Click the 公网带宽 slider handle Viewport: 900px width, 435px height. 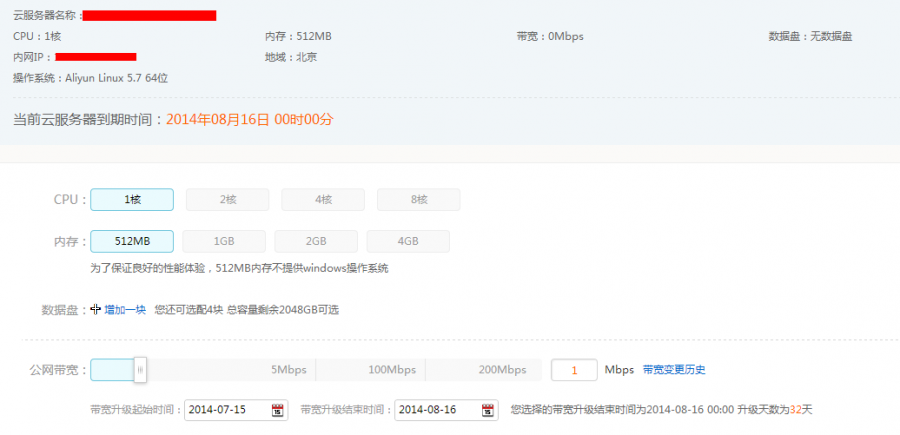pyautogui.click(x=140, y=370)
